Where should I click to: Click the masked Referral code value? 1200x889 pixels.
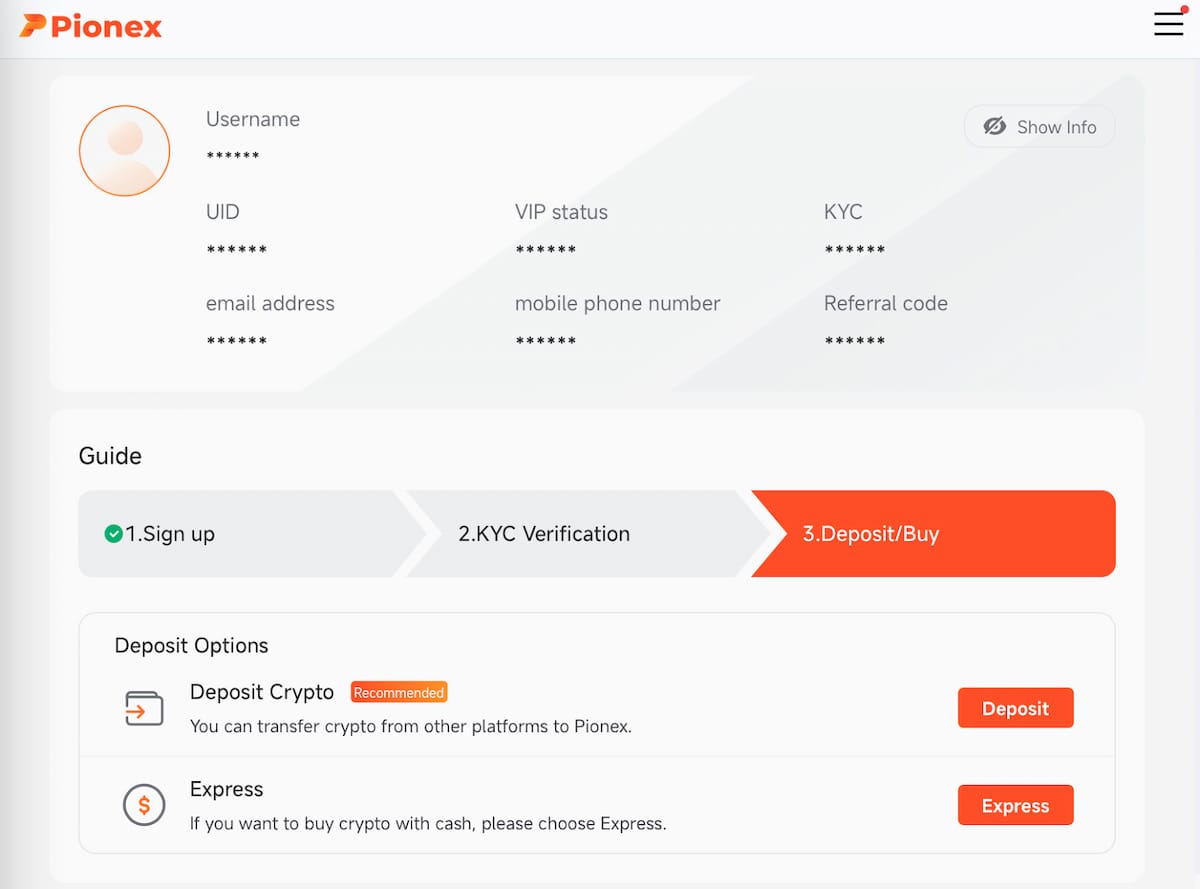[x=854, y=341]
